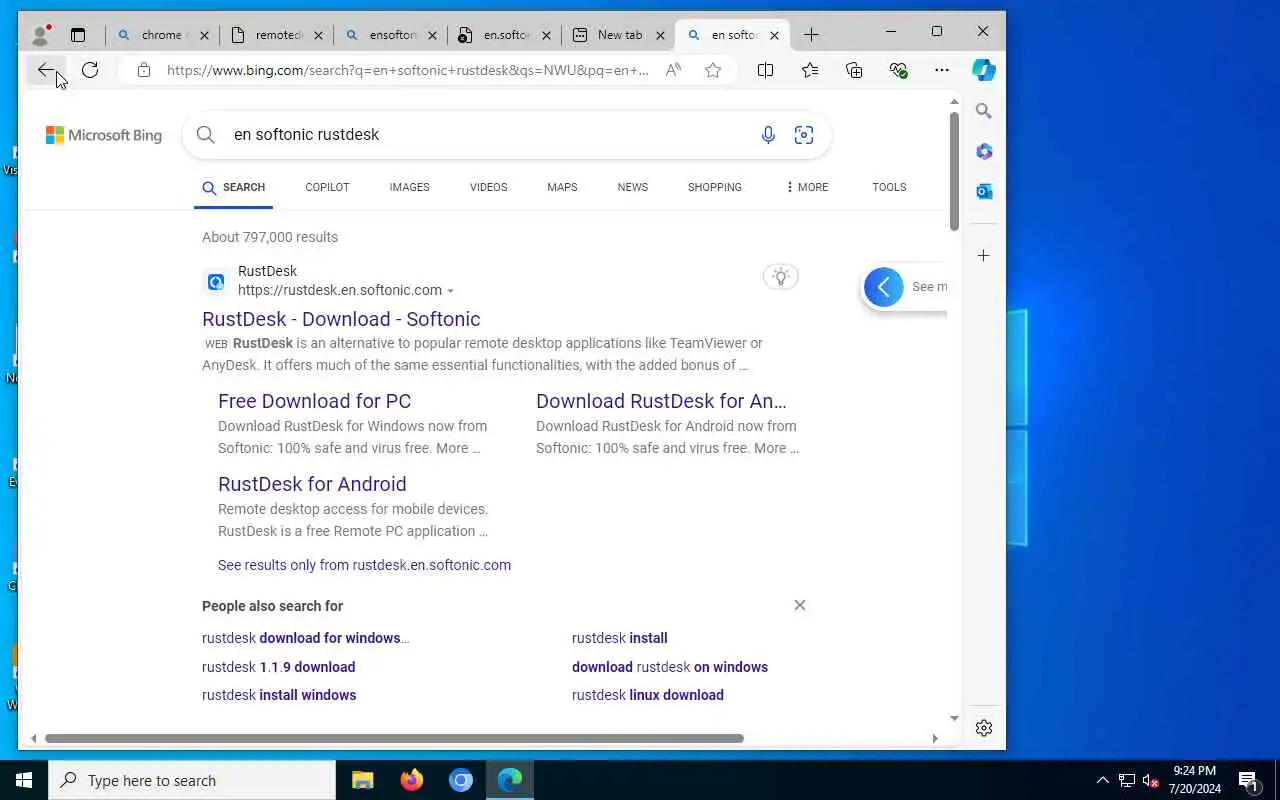
Task: Open File Explorer from taskbar
Action: 362,780
